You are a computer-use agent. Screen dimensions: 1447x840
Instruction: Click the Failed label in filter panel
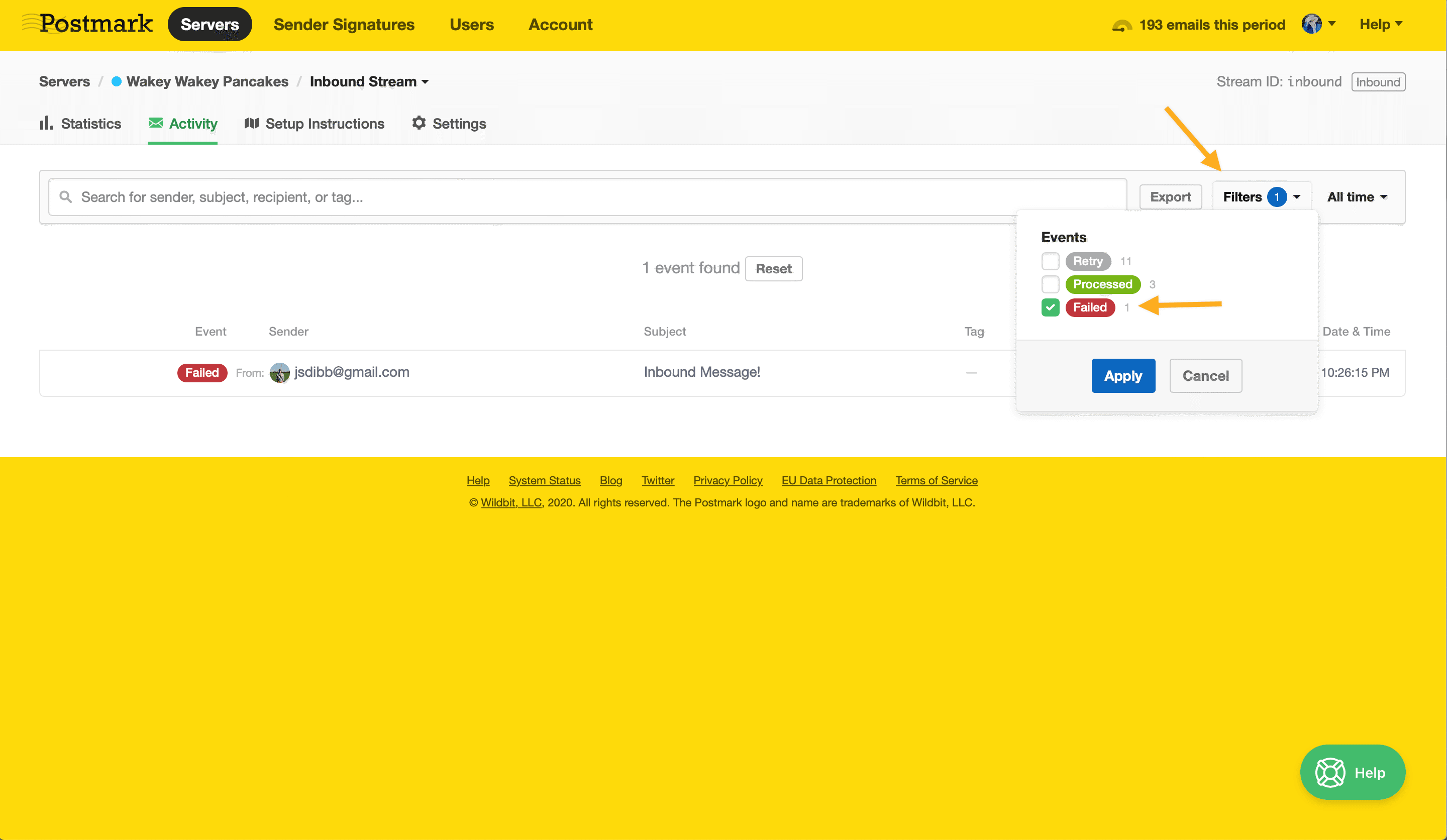point(1090,307)
